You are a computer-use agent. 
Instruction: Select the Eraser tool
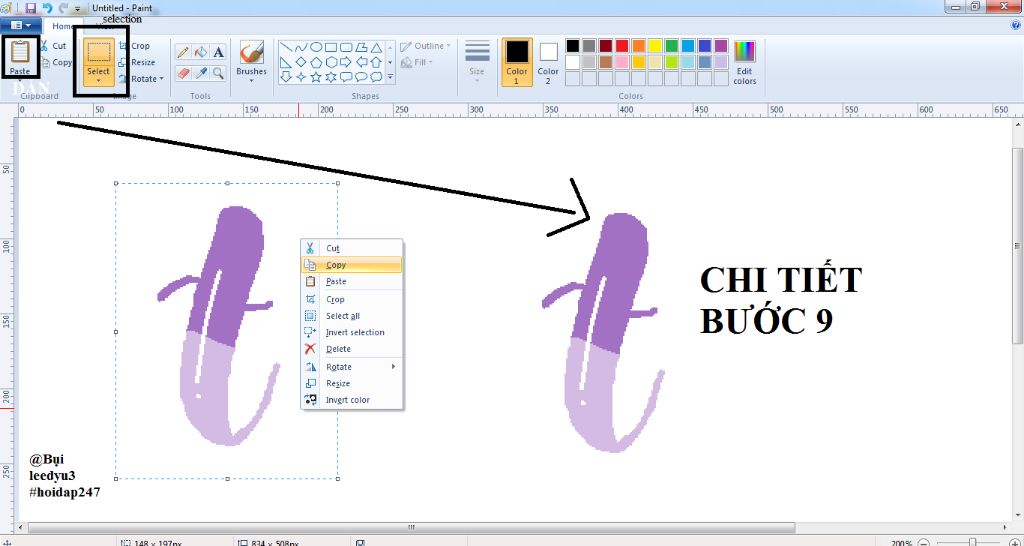(x=184, y=72)
